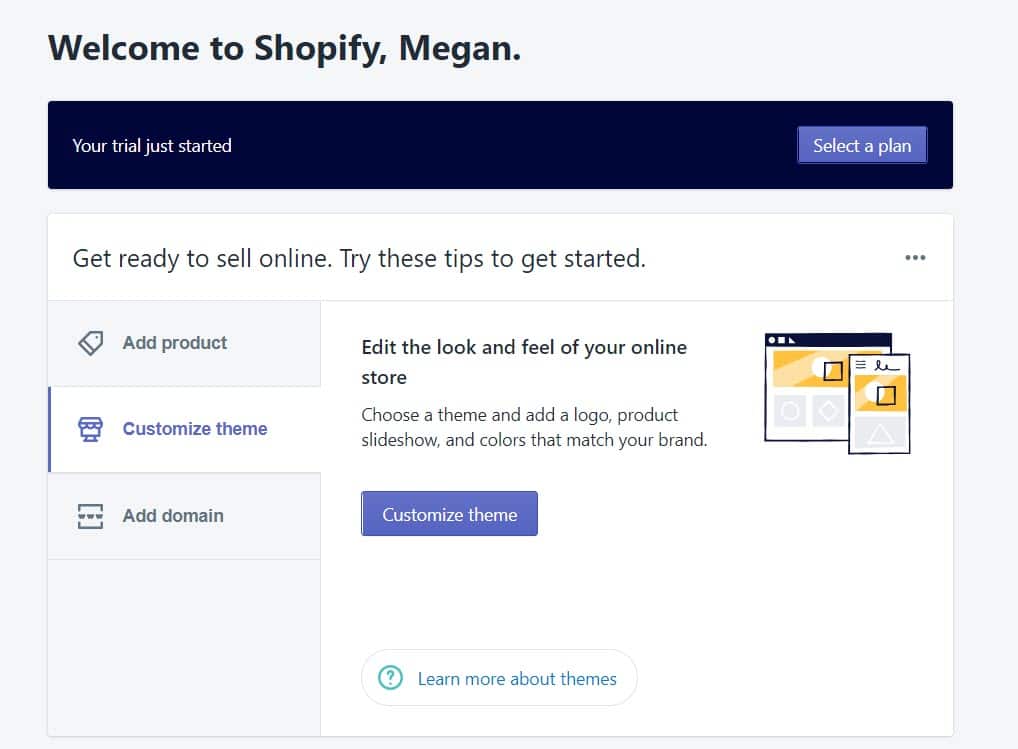Open the Learn more about themes link

point(517,679)
